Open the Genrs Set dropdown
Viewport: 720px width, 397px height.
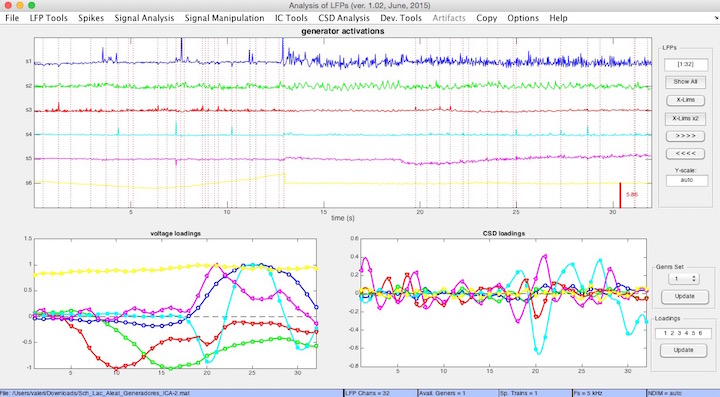point(684,279)
